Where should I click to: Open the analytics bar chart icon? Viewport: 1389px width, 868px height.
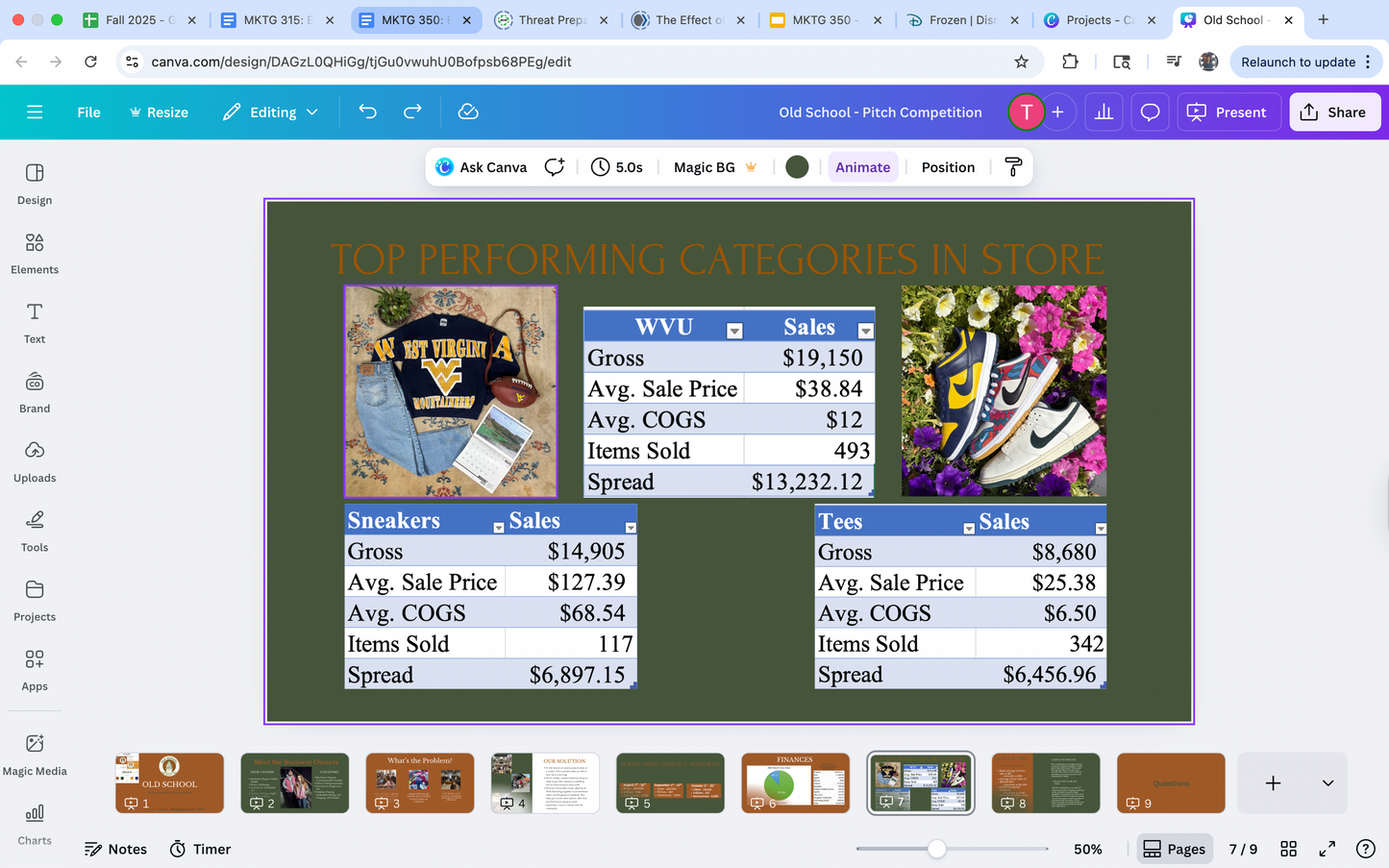click(x=1104, y=112)
